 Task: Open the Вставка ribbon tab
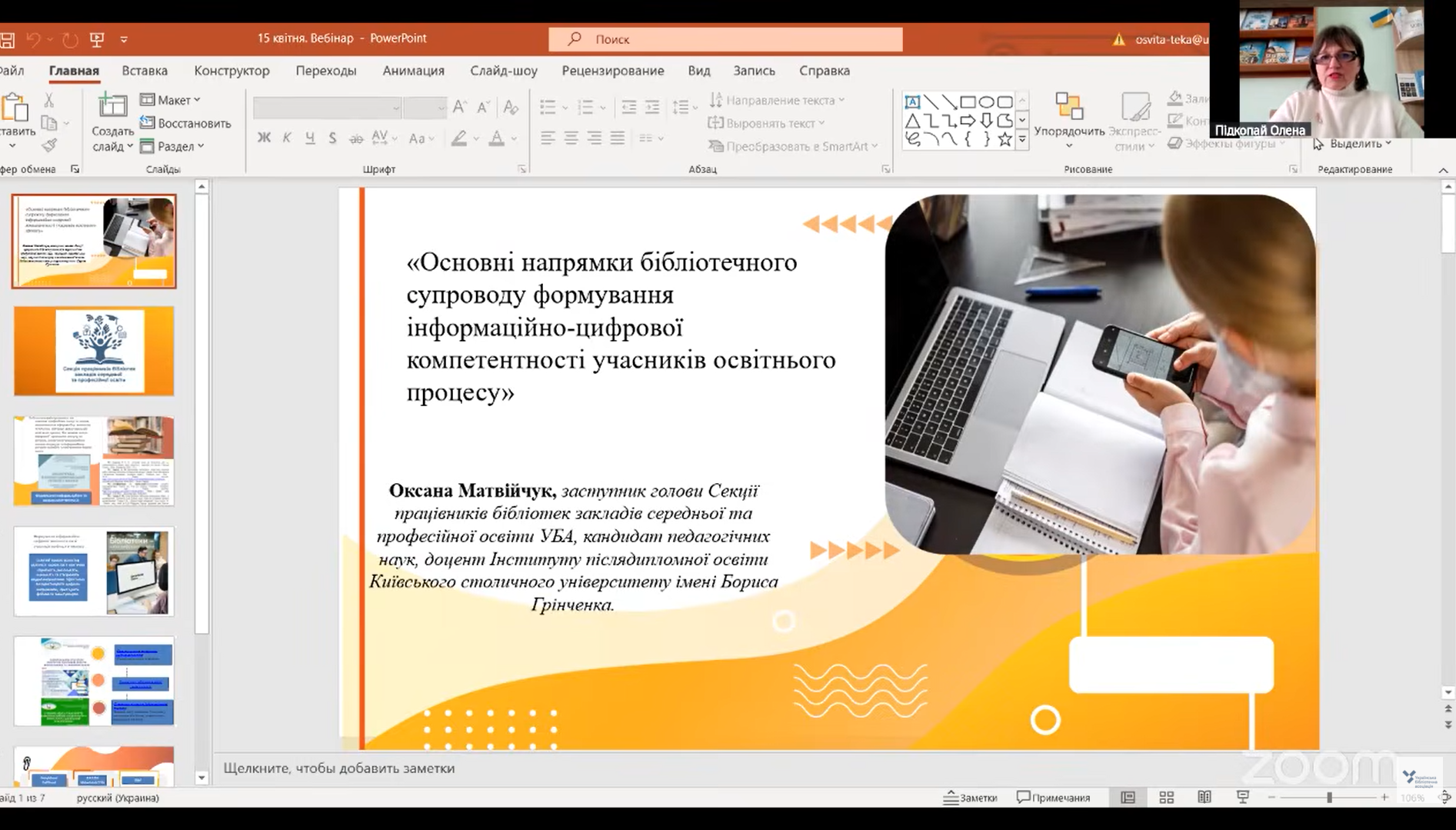pyautogui.click(x=145, y=71)
